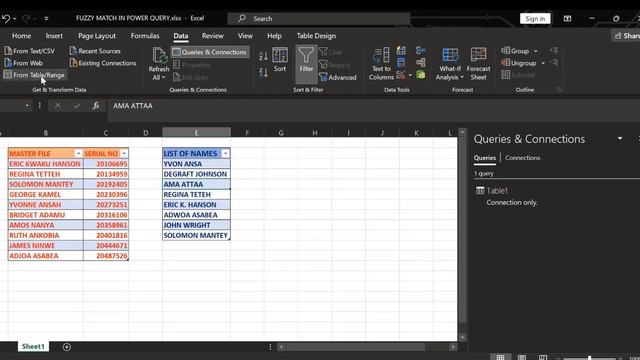The height and width of the screenshot is (360, 640).
Task: Click the ribbon display options icon
Action: pyautogui.click(x=567, y=18)
